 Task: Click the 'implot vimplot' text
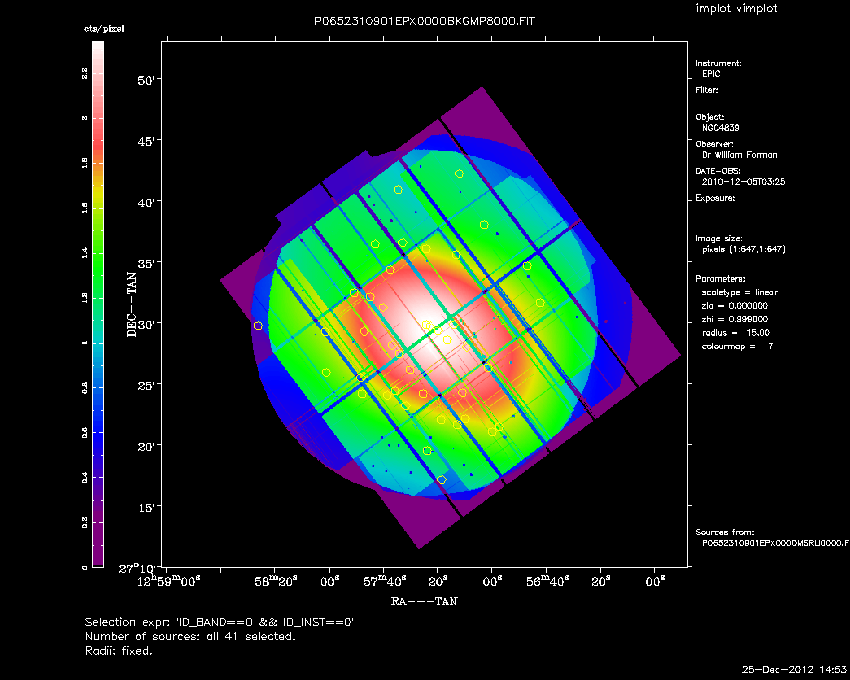pos(735,8)
